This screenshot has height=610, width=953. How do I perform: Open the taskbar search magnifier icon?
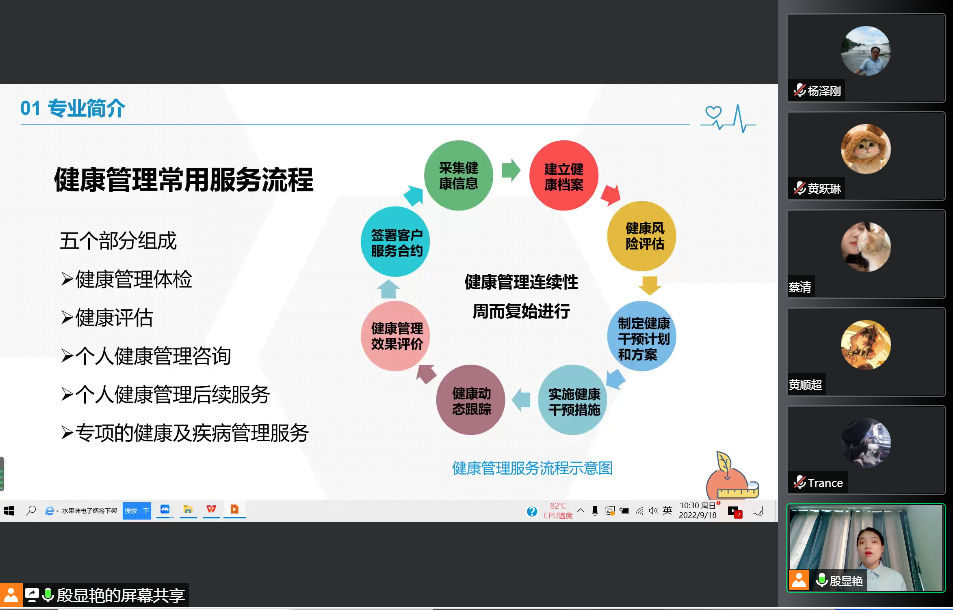click(x=31, y=510)
